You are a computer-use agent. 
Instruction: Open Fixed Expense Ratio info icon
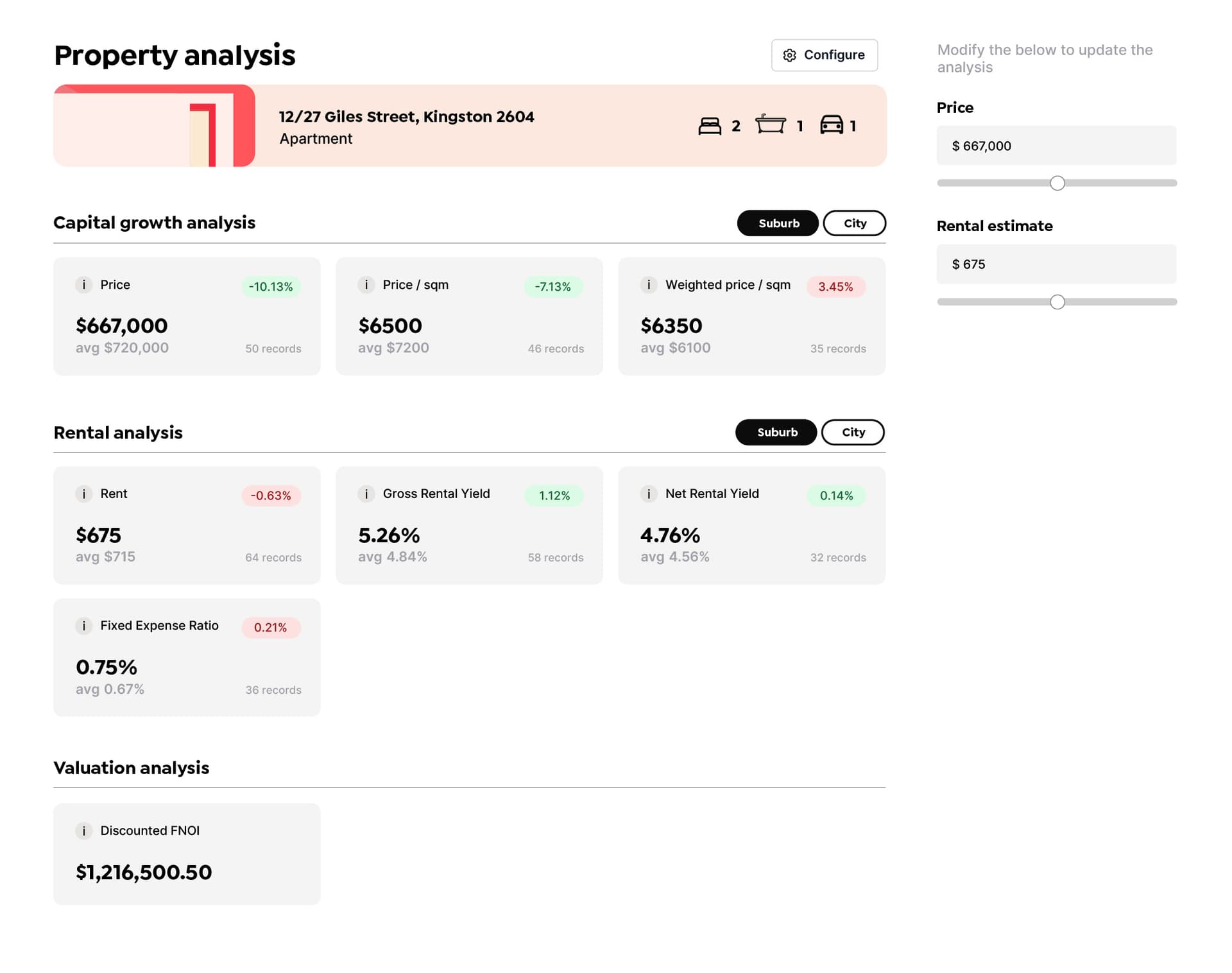click(83, 626)
